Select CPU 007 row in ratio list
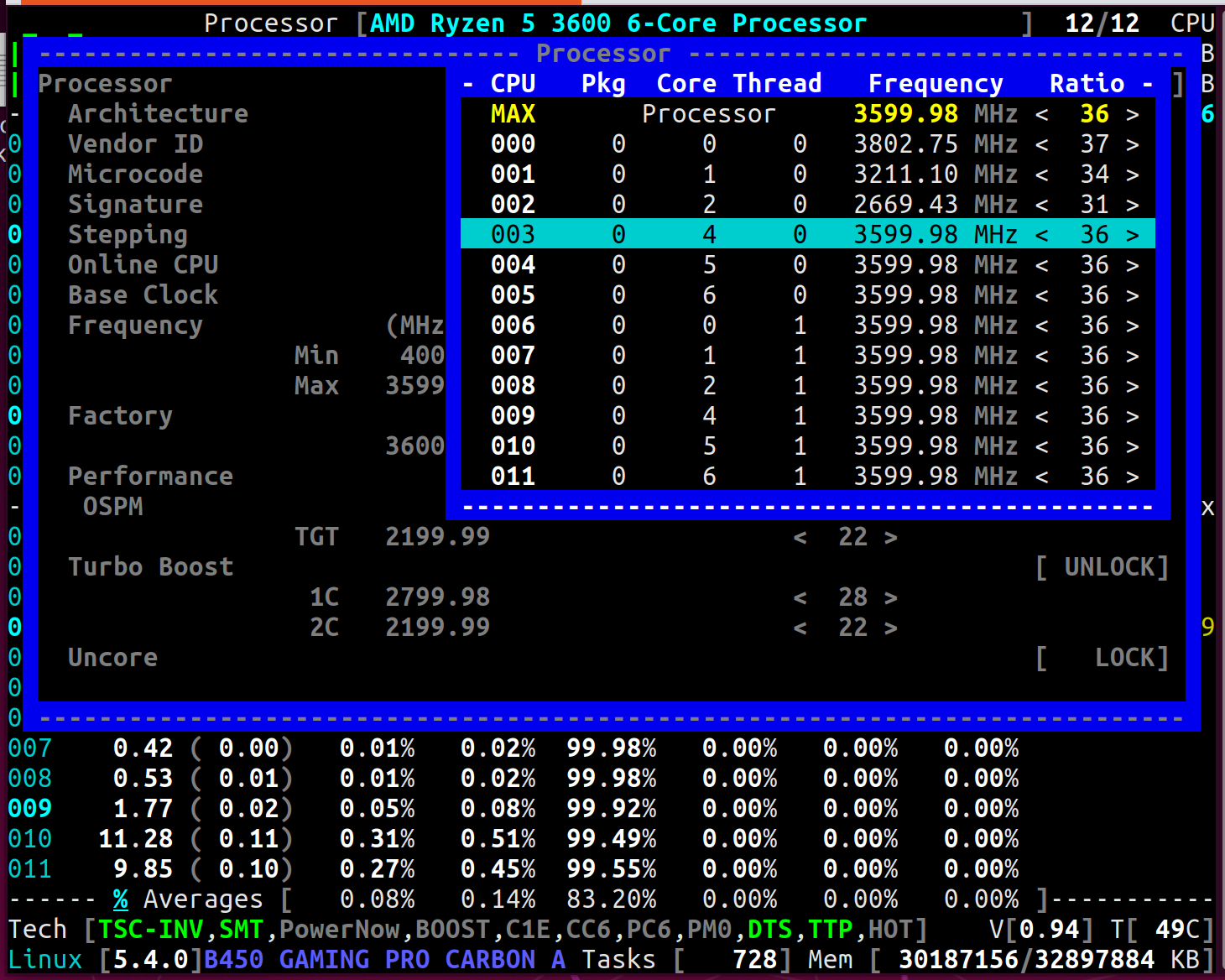The image size is (1225, 980). click(808, 355)
